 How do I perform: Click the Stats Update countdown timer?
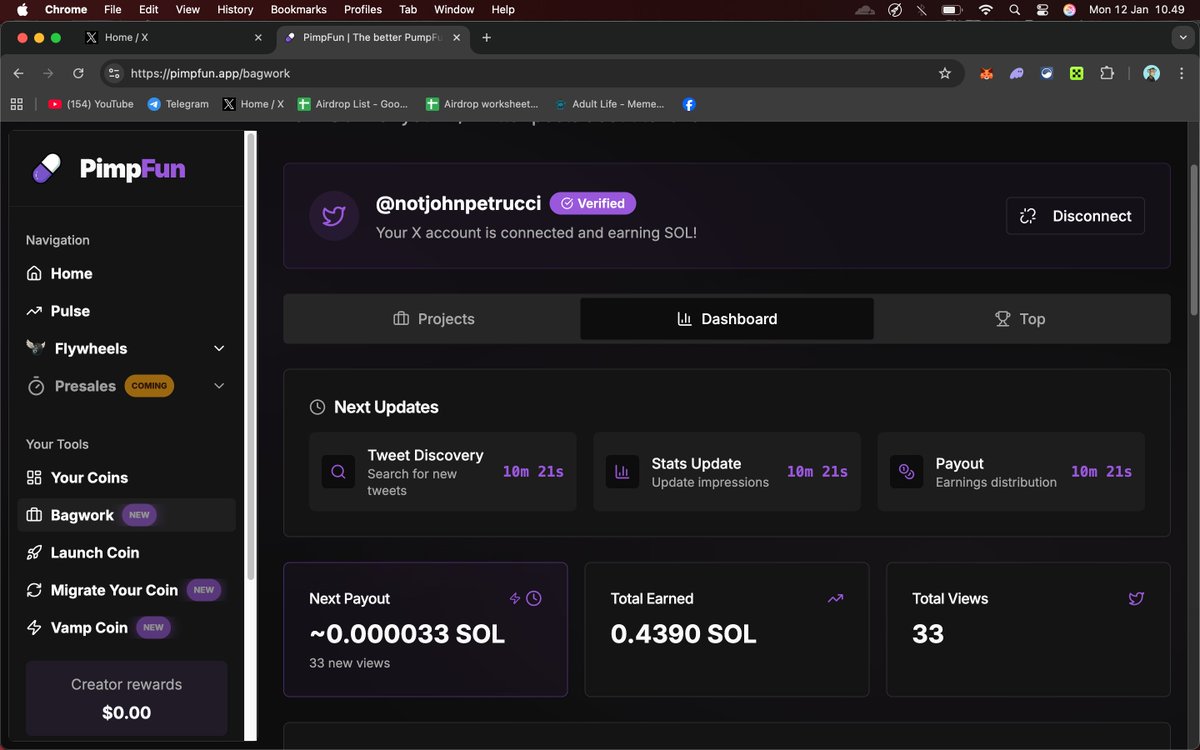pos(817,472)
